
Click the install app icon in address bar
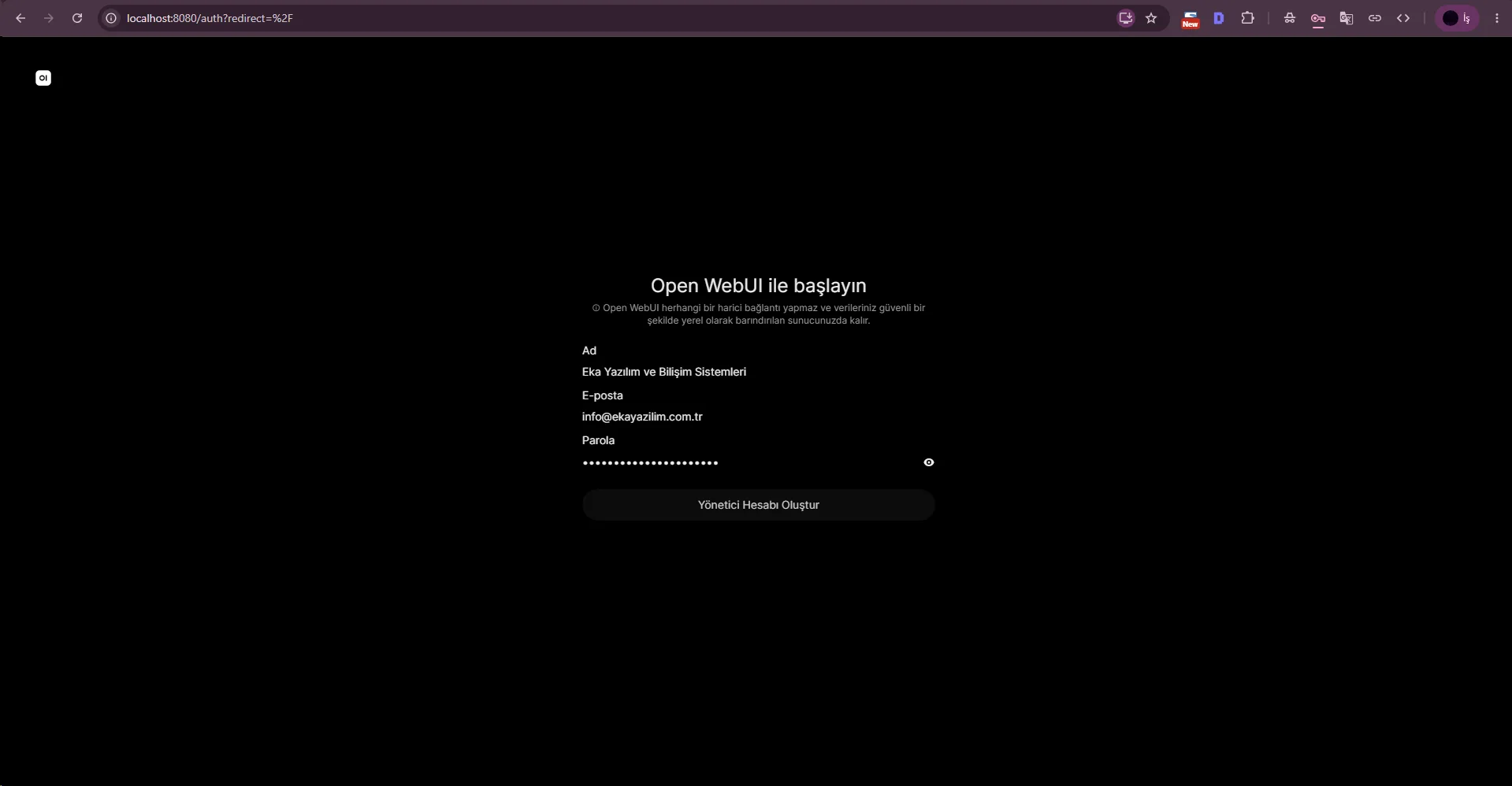click(1126, 18)
